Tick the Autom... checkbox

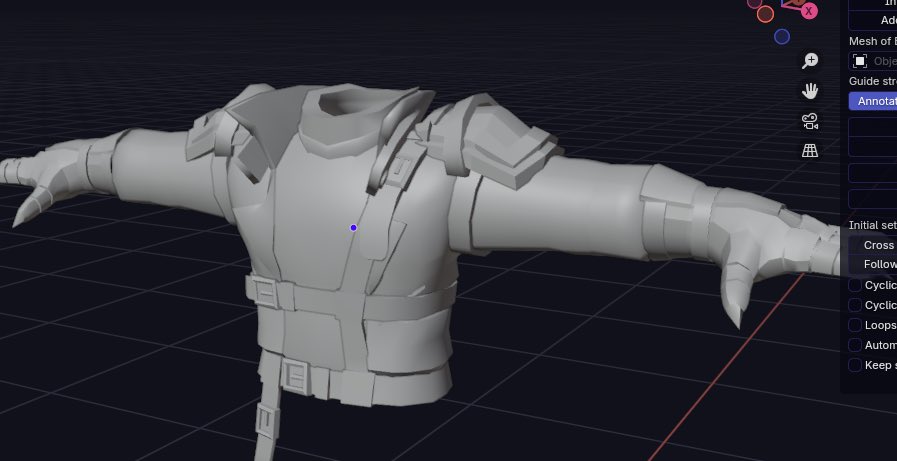coord(855,345)
